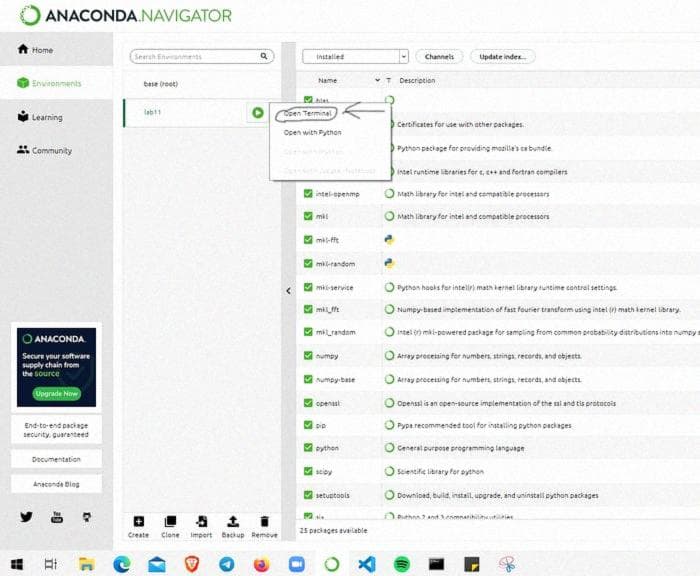The height and width of the screenshot is (576, 700).
Task: Select the base (root) environment
Action: [x=160, y=83]
